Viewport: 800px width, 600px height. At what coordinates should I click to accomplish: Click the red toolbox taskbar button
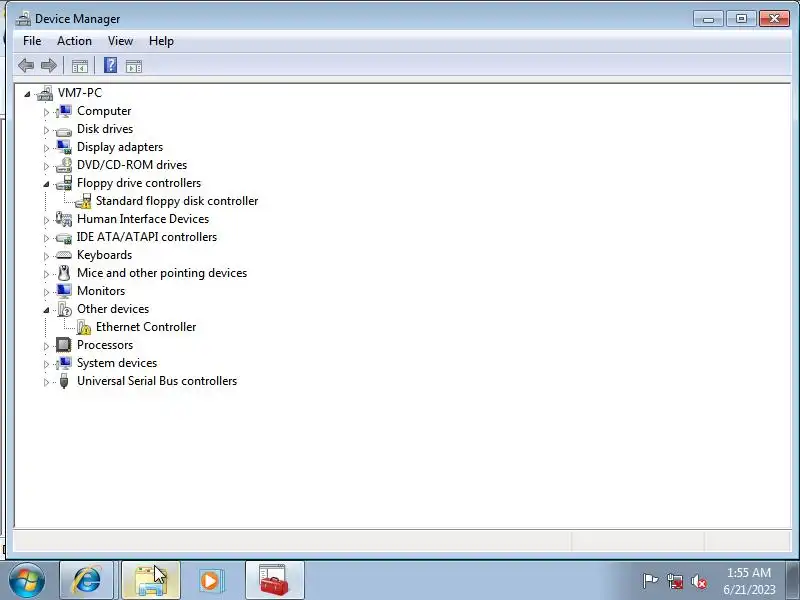(x=274, y=580)
